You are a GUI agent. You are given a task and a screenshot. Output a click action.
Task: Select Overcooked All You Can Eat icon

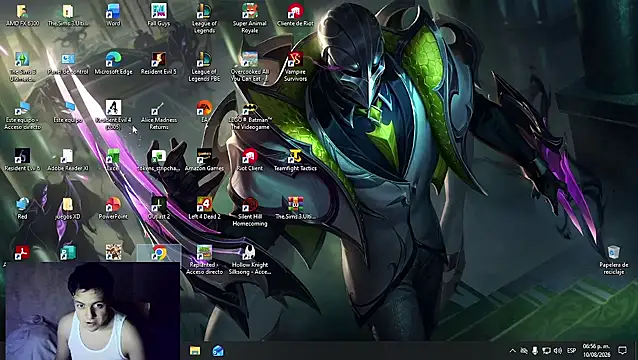tap(250, 66)
